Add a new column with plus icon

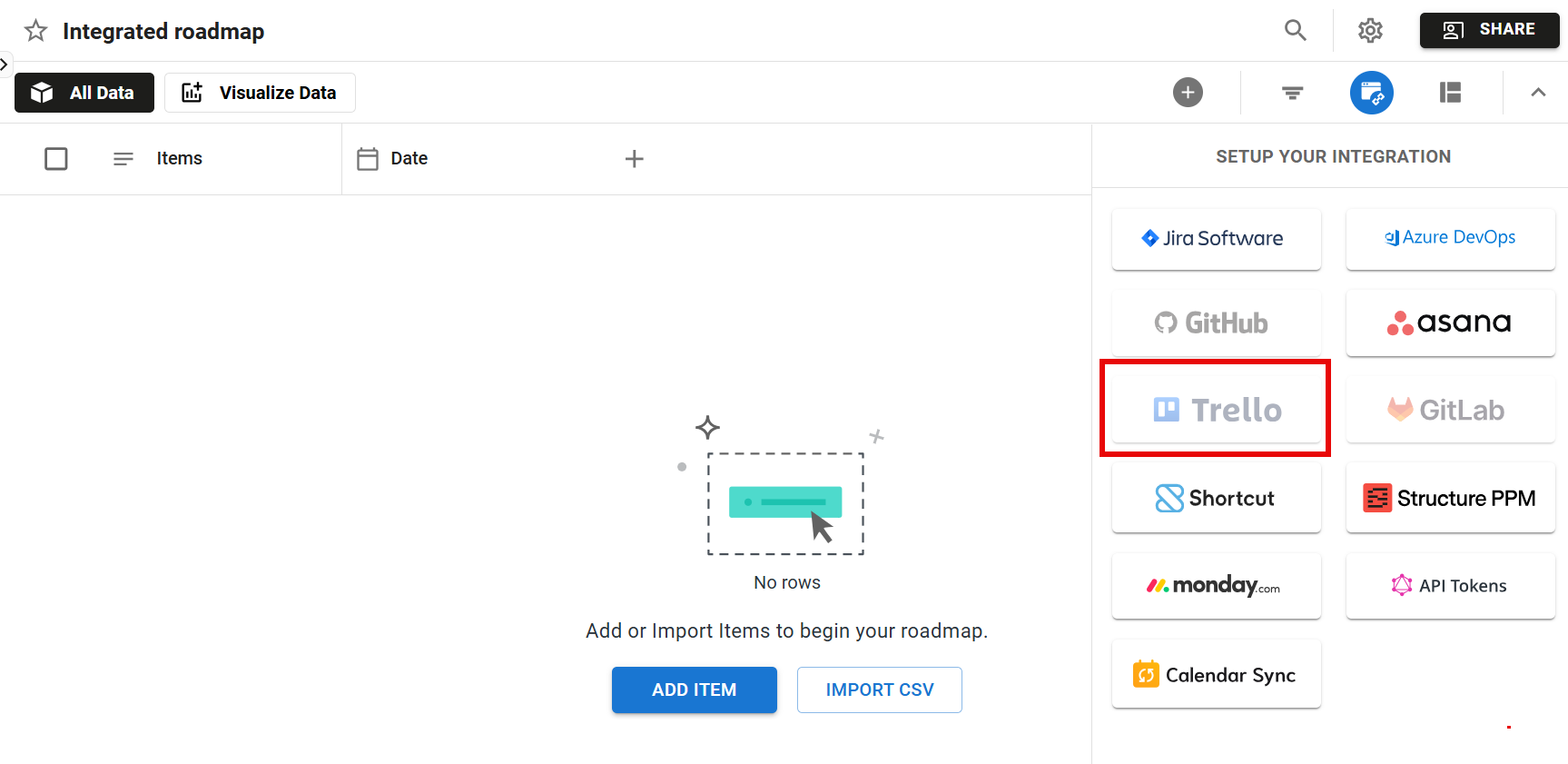point(634,159)
